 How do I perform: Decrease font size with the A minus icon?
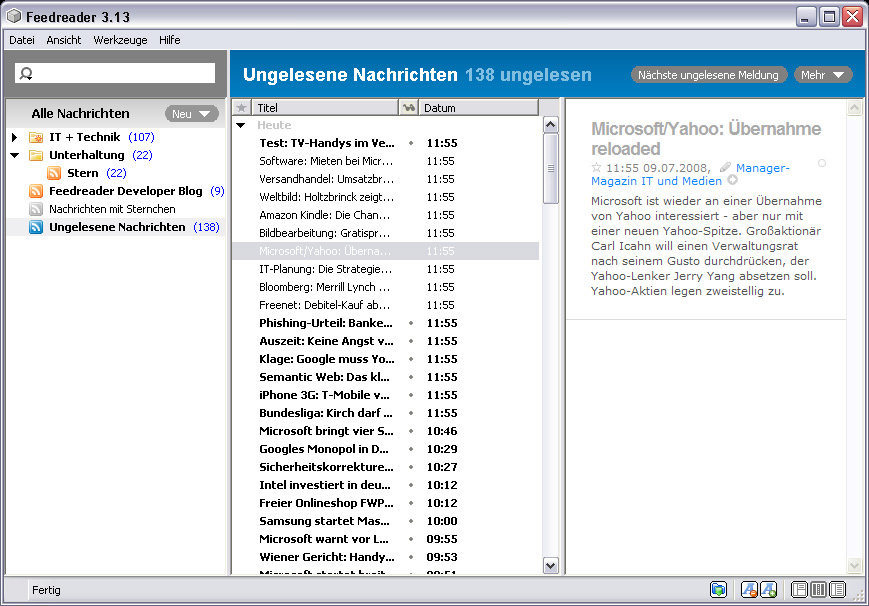[749, 589]
